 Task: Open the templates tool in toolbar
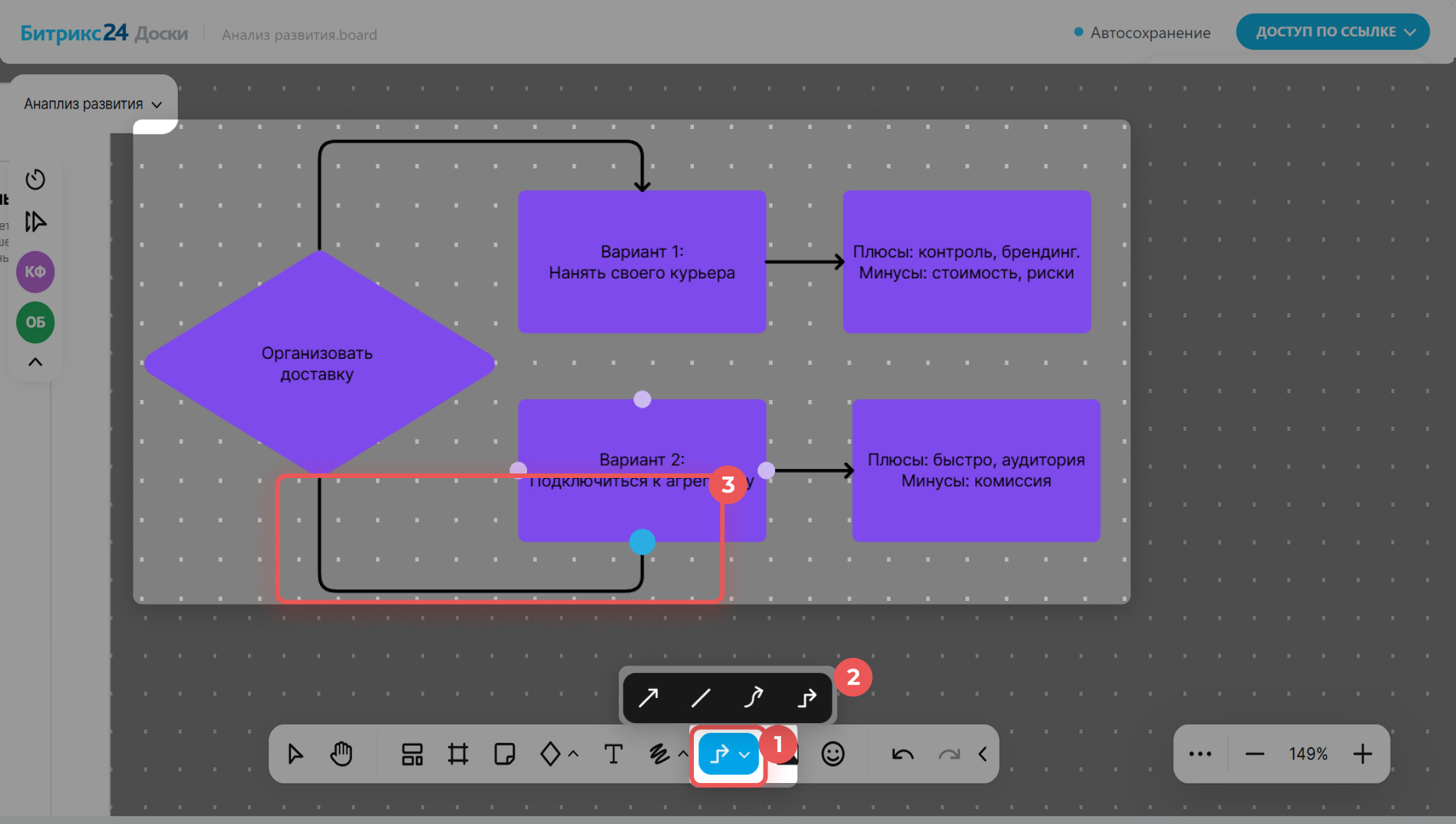click(x=412, y=754)
